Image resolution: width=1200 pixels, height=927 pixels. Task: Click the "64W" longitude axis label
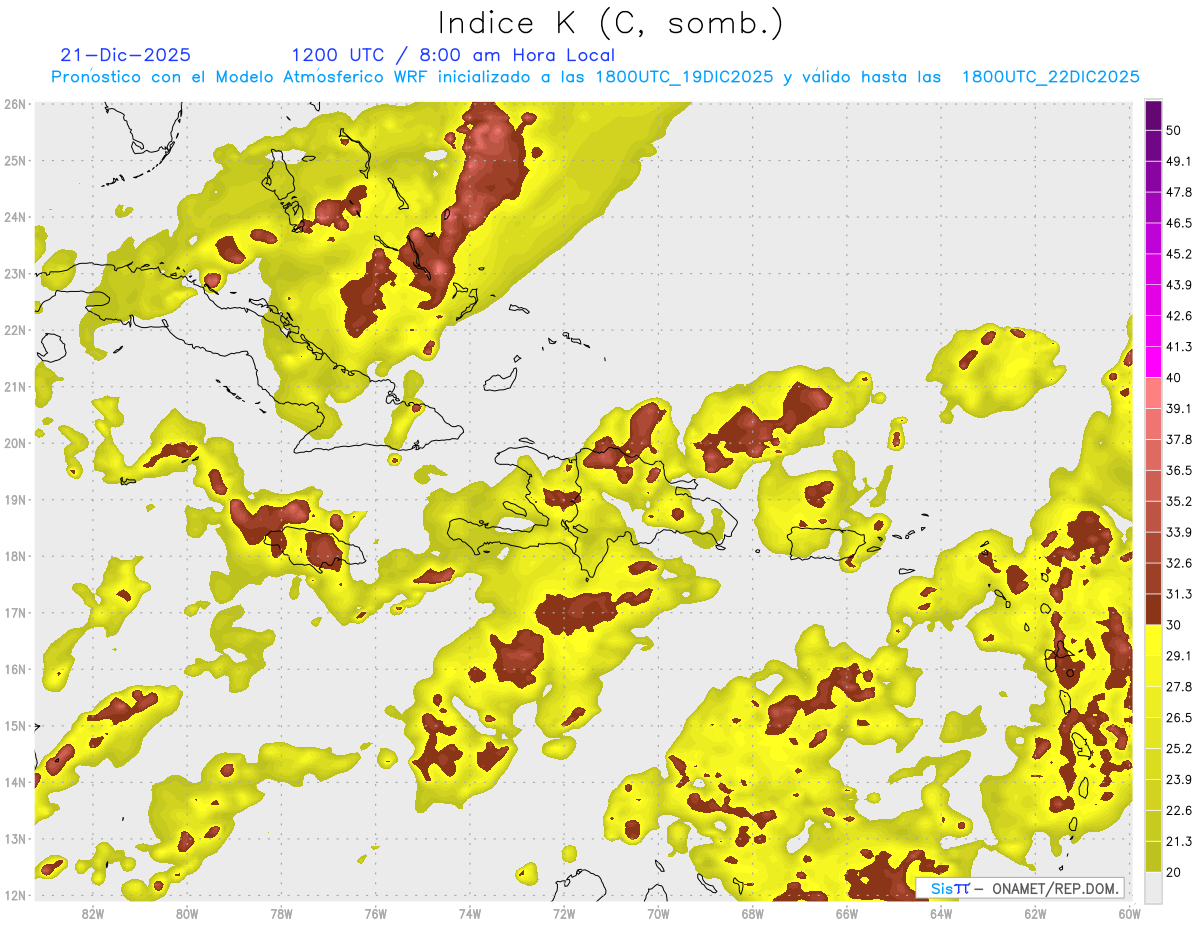941,913
